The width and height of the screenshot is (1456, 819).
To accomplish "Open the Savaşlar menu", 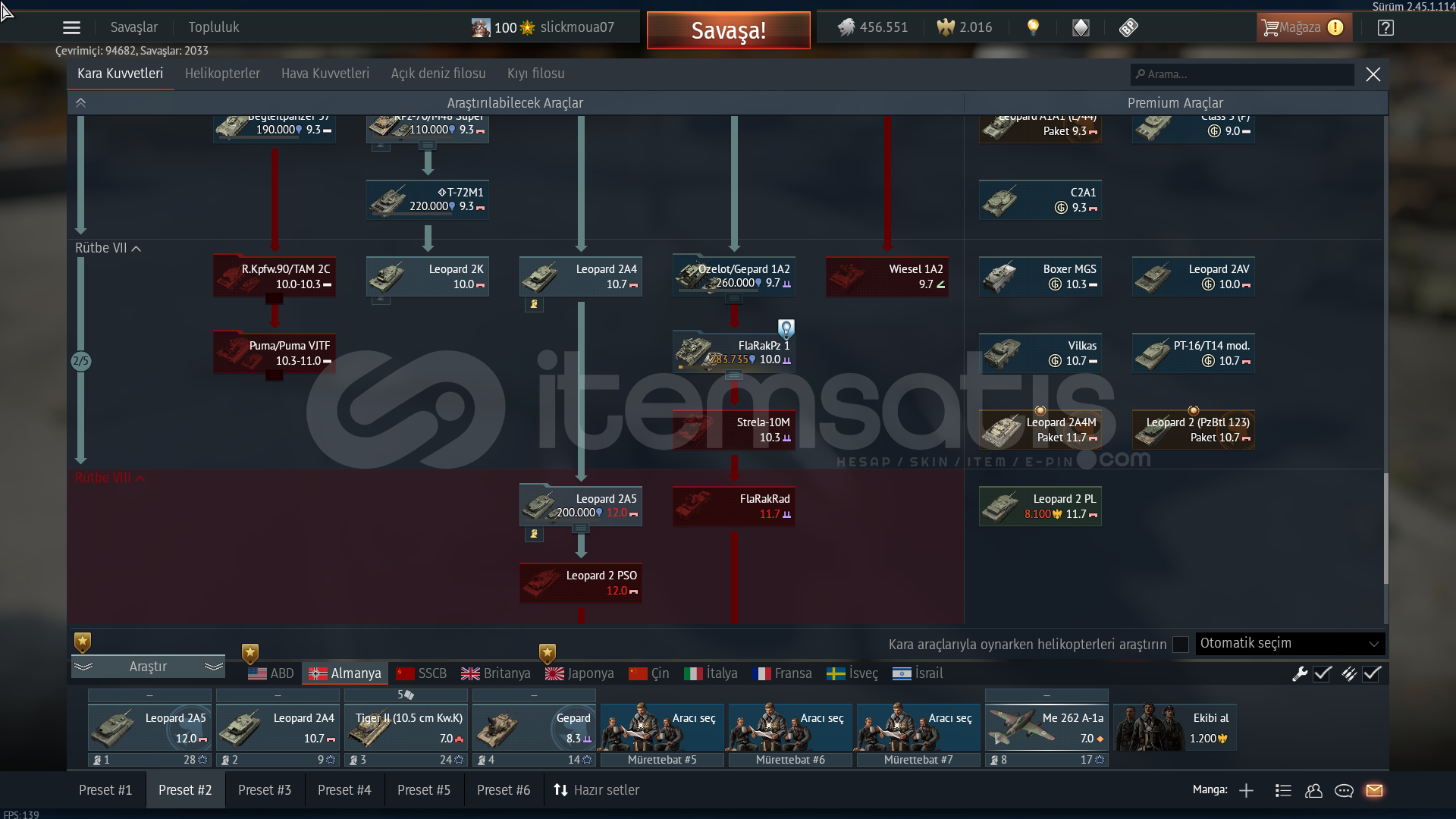I will [134, 27].
